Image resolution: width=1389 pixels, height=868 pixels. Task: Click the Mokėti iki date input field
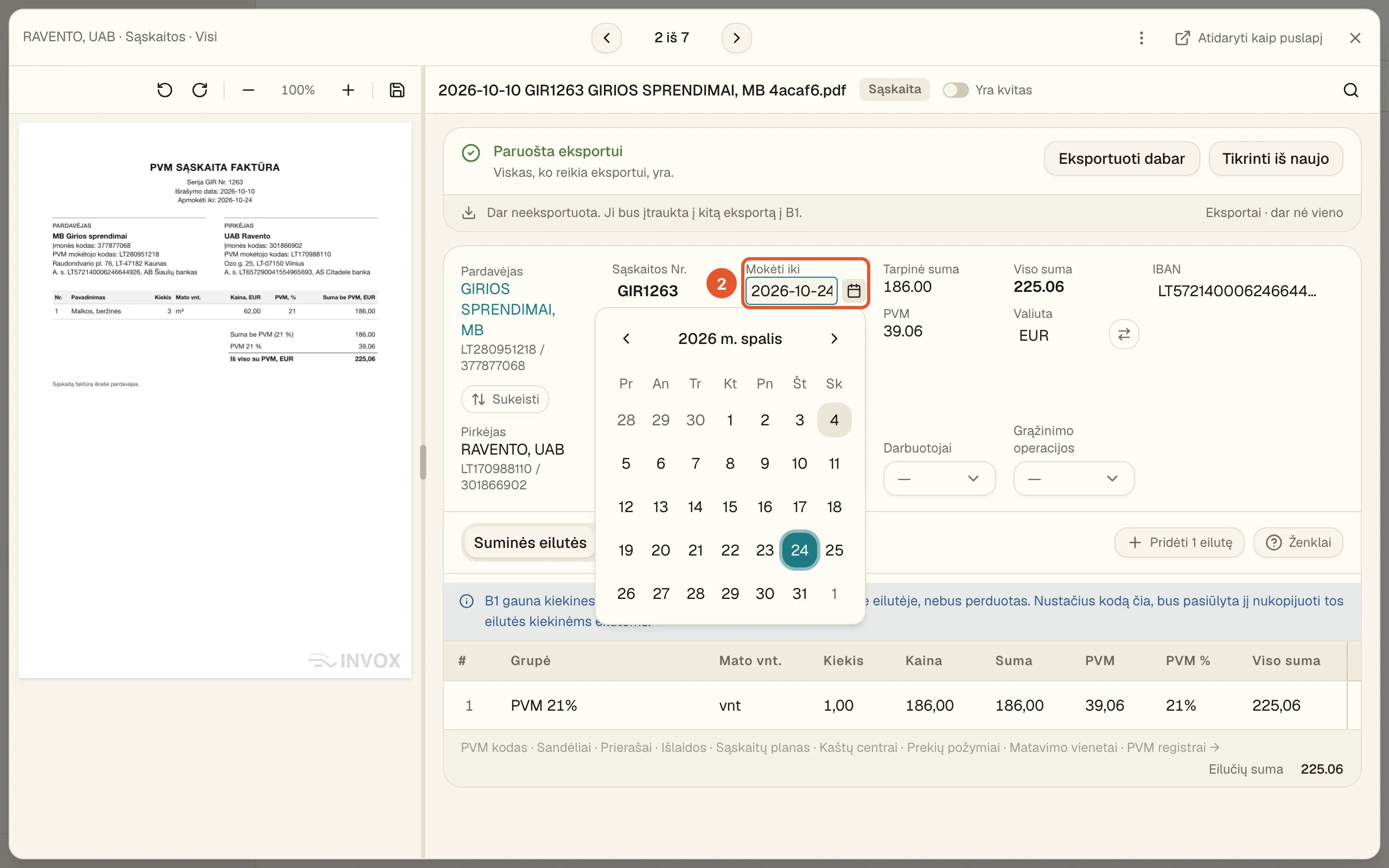pos(791,291)
